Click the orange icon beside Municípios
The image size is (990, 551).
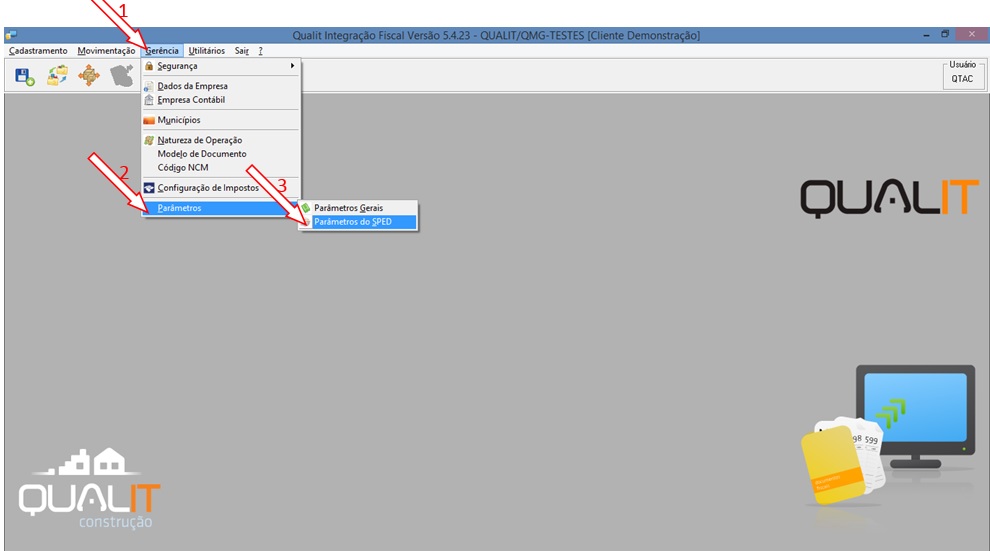coord(149,120)
